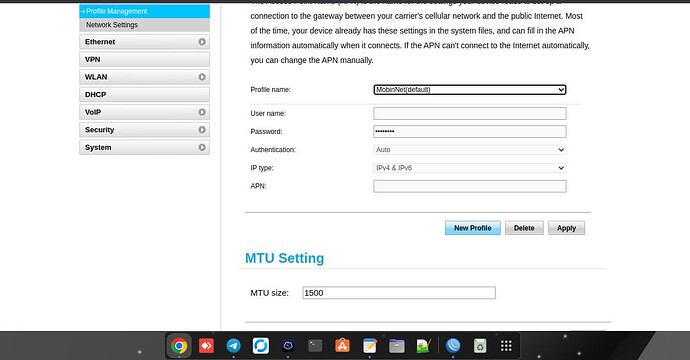This screenshot has height=360, width=690.
Task: Click the New Profile button
Action: coord(473,228)
